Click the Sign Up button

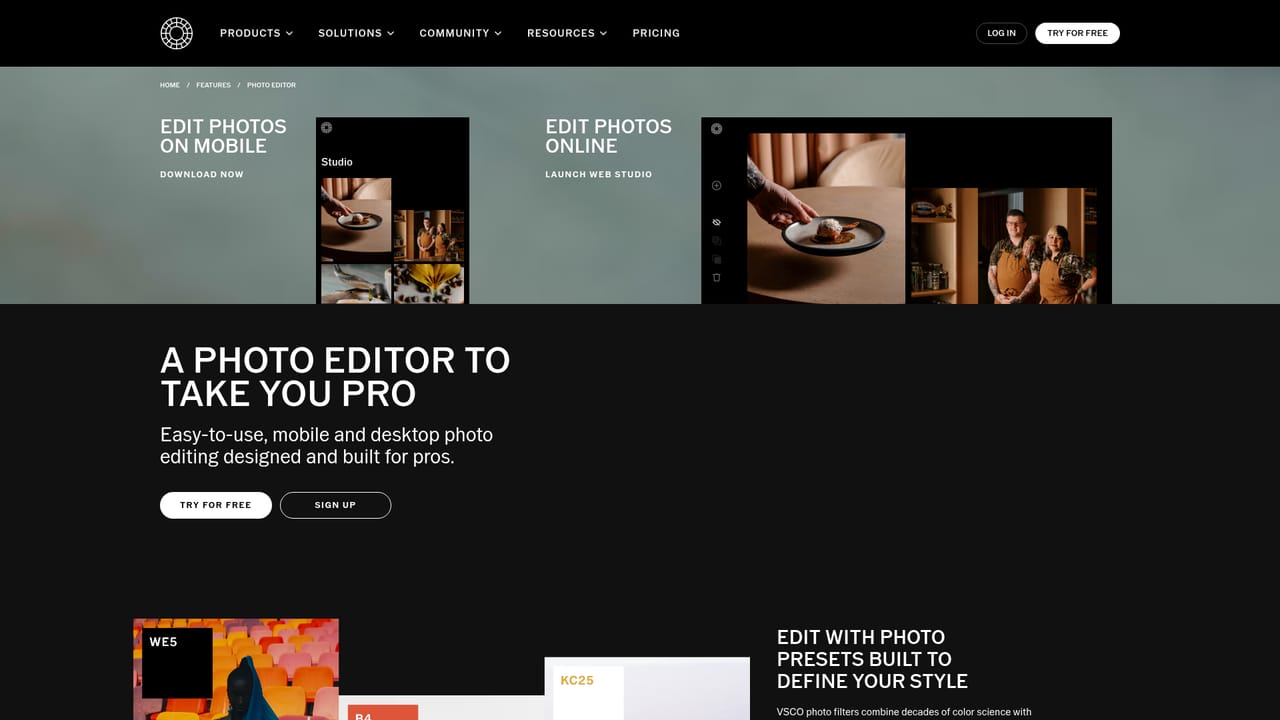[335, 505]
